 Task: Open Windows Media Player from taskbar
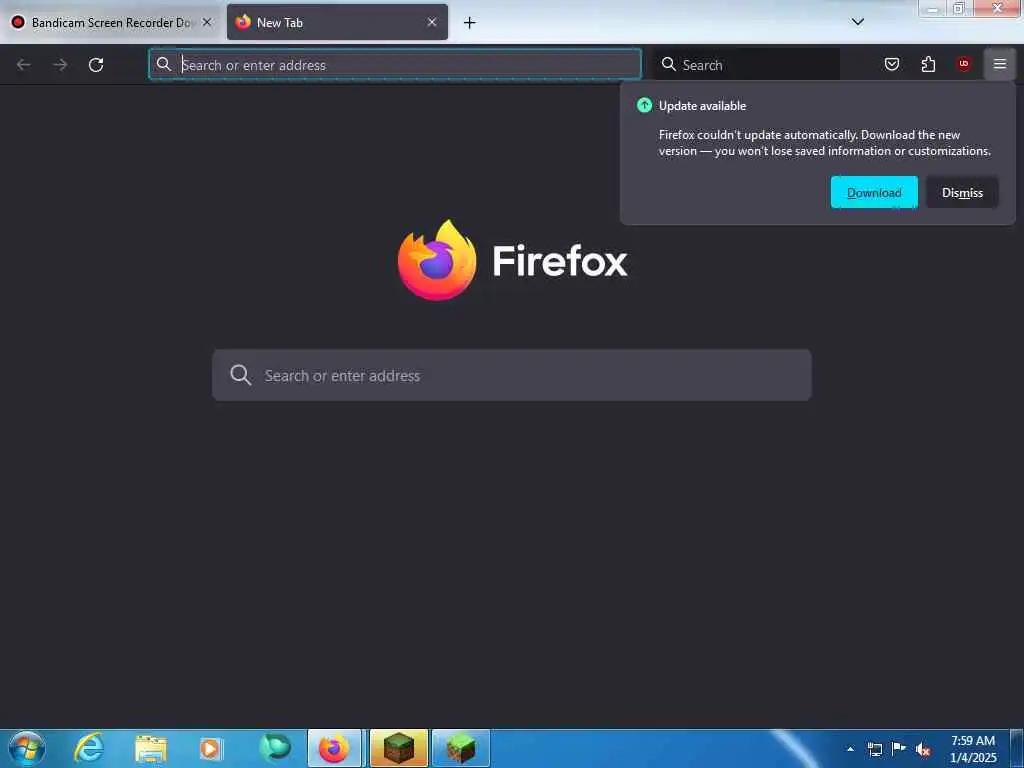click(210, 748)
